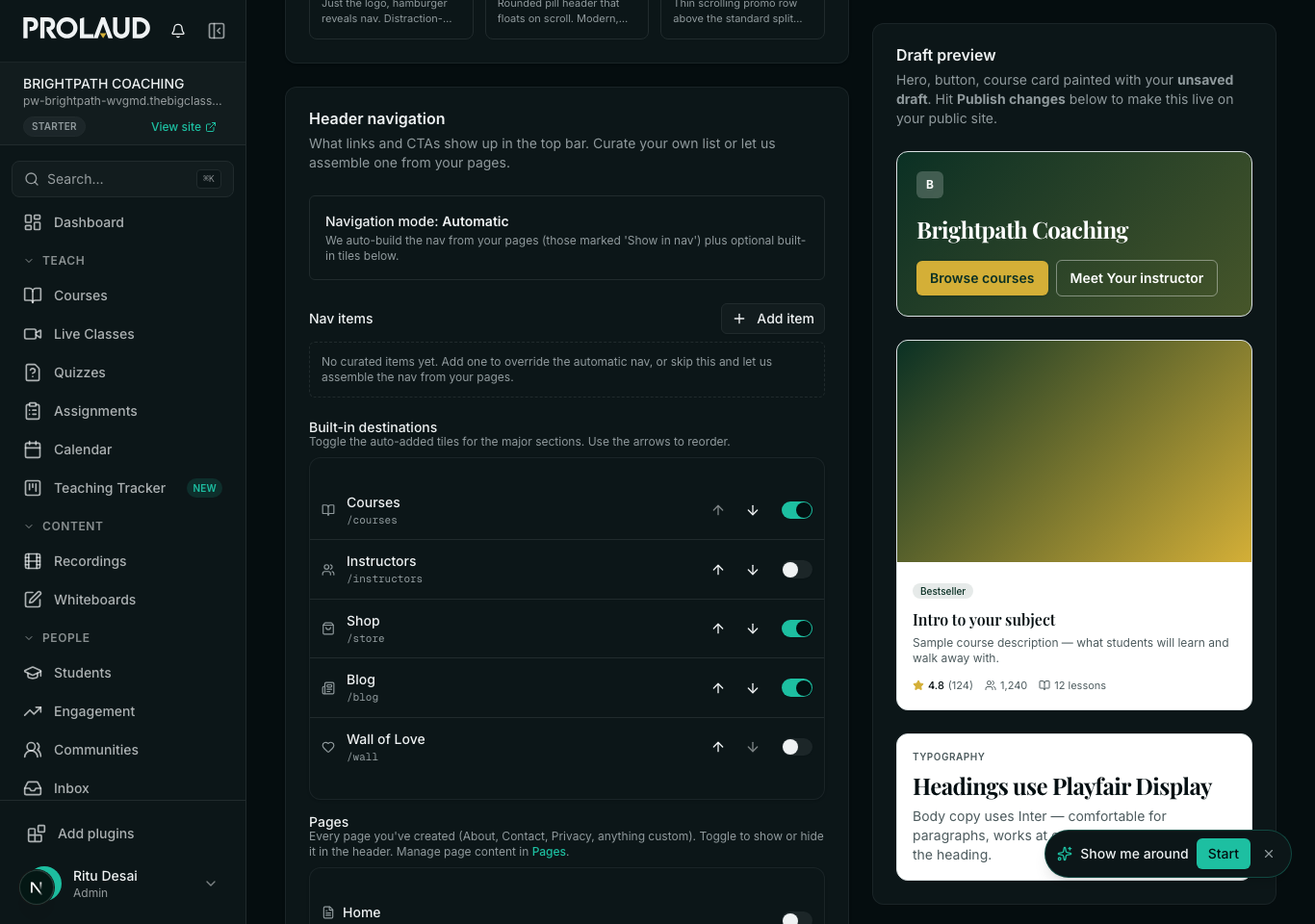Collapse the sidebar panel icon
1315x924 pixels.
point(217,31)
